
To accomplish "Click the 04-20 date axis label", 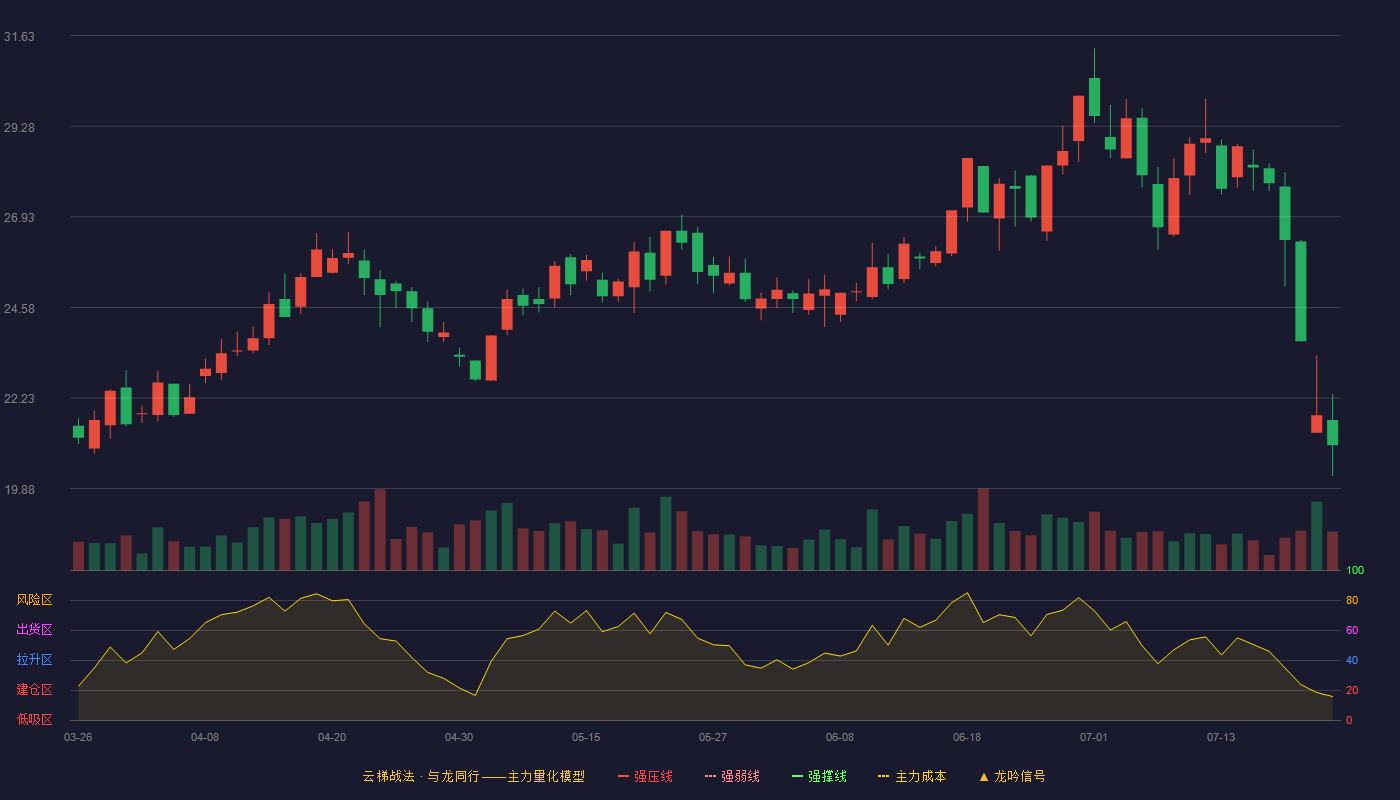I will click(x=332, y=737).
